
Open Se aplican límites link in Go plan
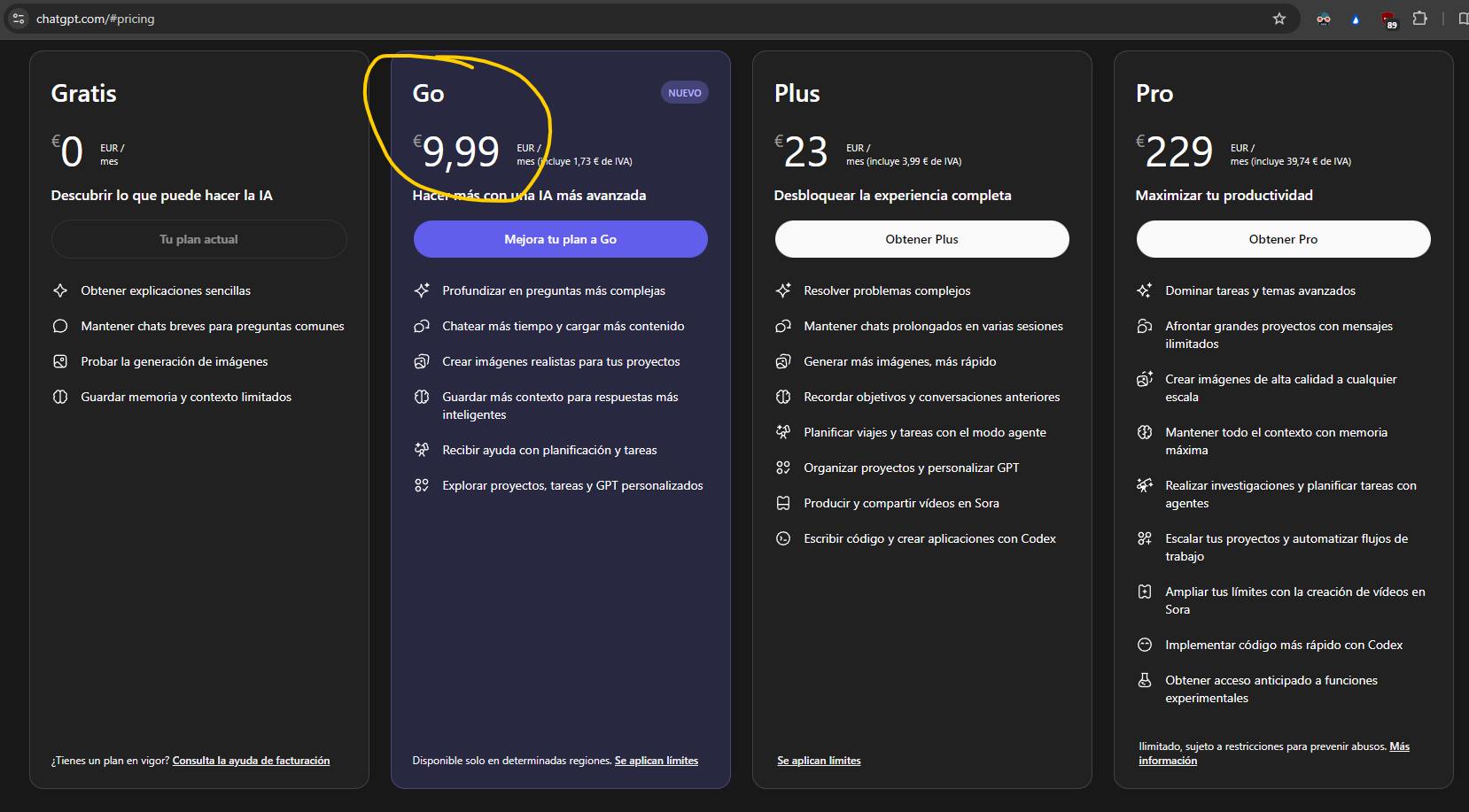pyautogui.click(x=656, y=761)
